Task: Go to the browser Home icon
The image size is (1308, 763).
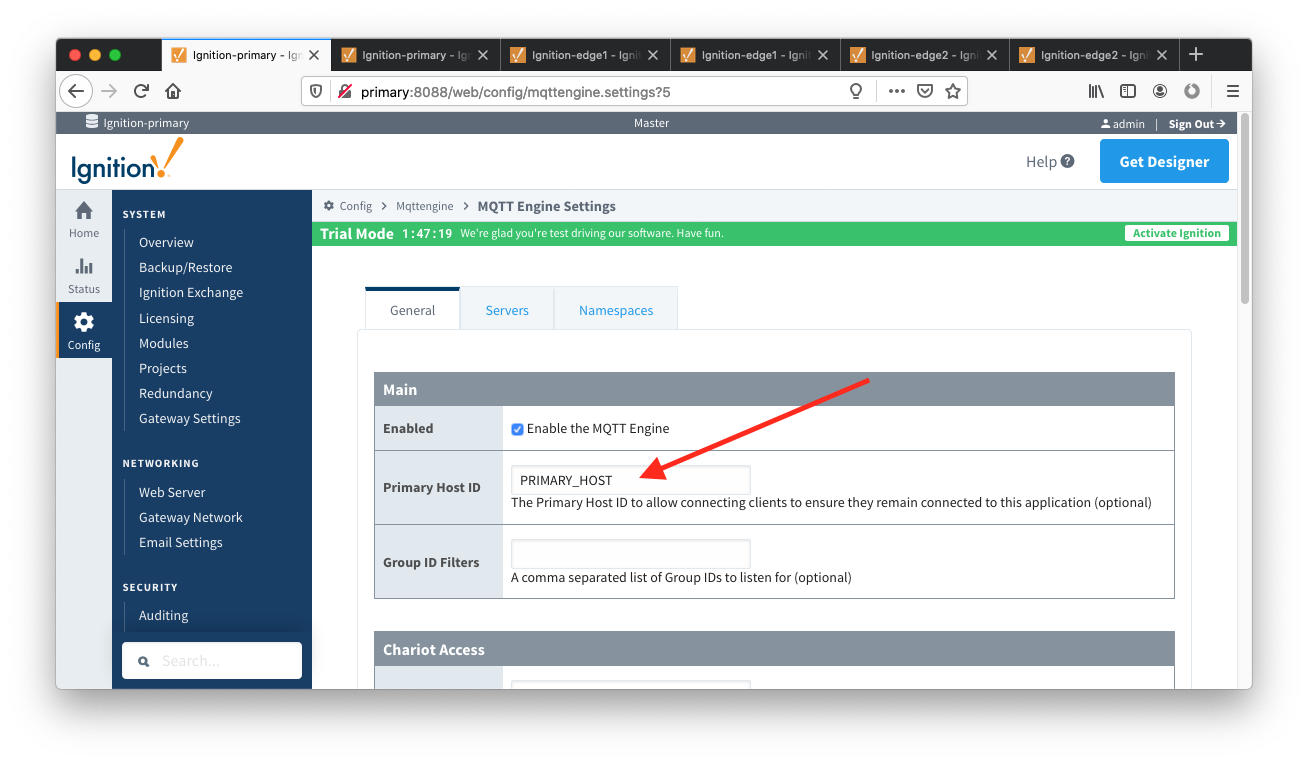Action: [173, 91]
